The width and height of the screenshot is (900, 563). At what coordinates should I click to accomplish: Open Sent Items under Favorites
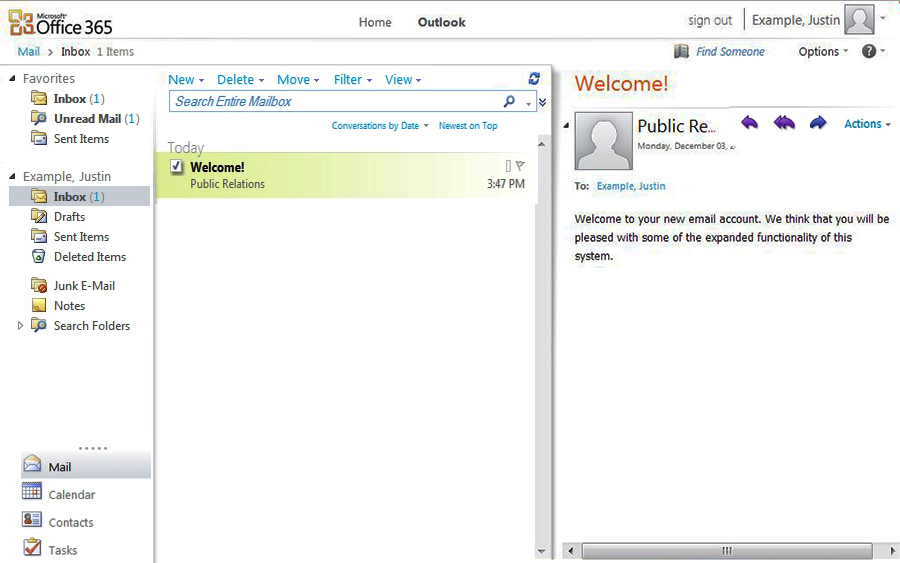[x=69, y=139]
